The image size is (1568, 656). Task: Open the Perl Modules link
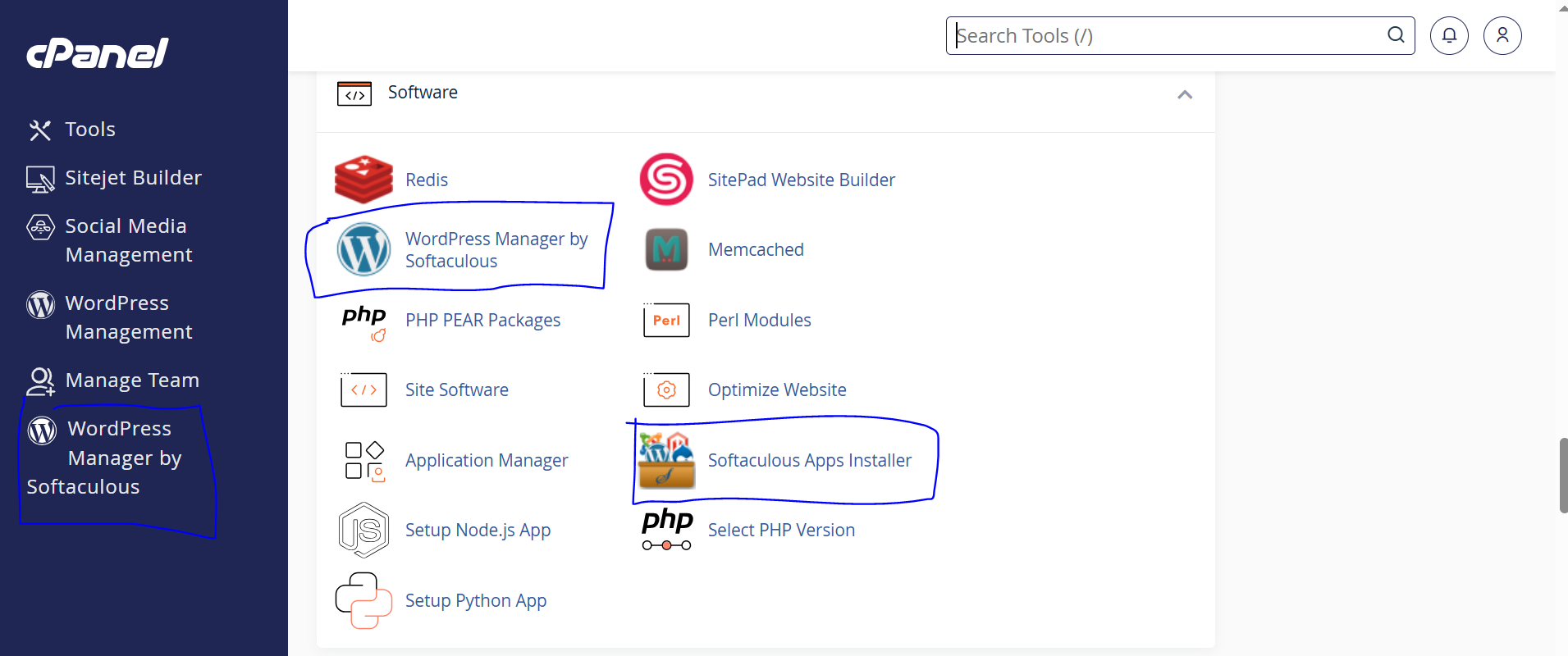[x=760, y=320]
